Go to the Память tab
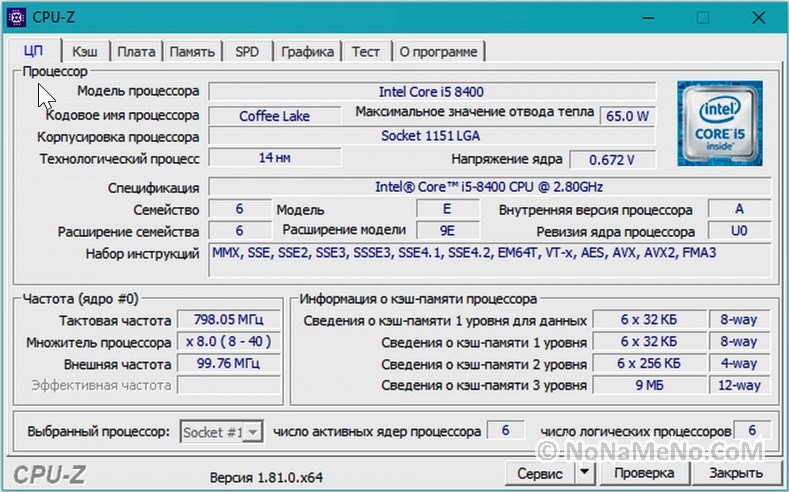The width and height of the screenshot is (789, 492). click(x=191, y=51)
